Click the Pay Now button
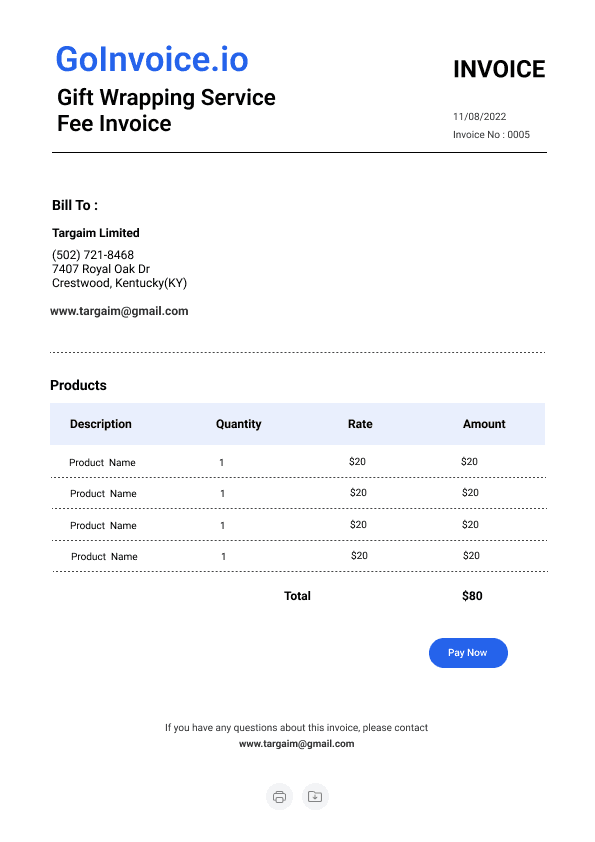This screenshot has height=842, width=595. (468, 653)
